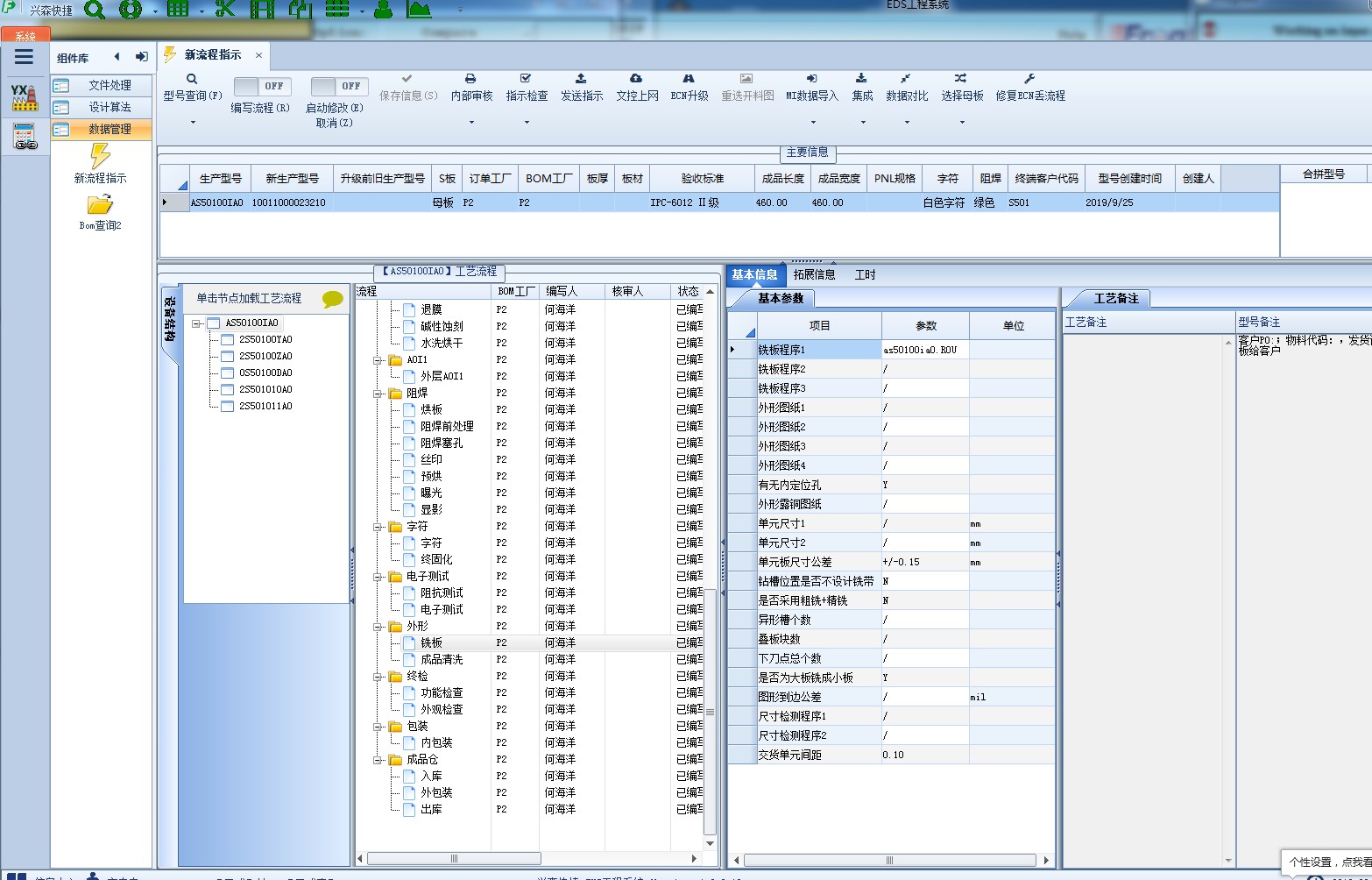Select the AS50100IA0 row in the main info grid
Screen dimensions: 1372x880
[719, 202]
